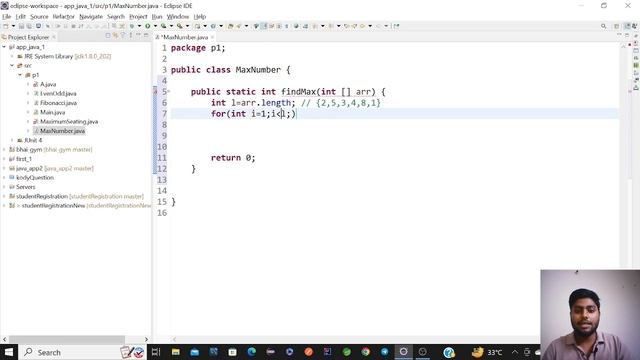Toggle Link with Editor in Project Explorer

click(x=116, y=36)
